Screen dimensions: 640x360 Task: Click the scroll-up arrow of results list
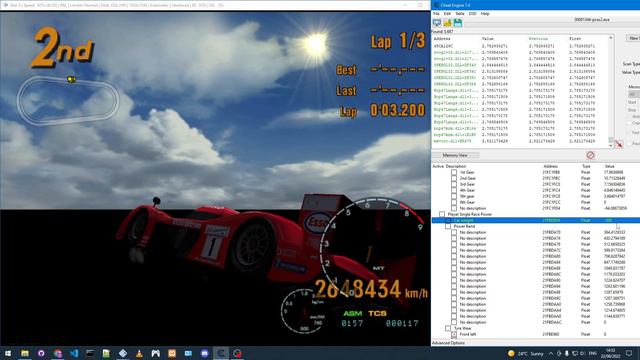611,38
